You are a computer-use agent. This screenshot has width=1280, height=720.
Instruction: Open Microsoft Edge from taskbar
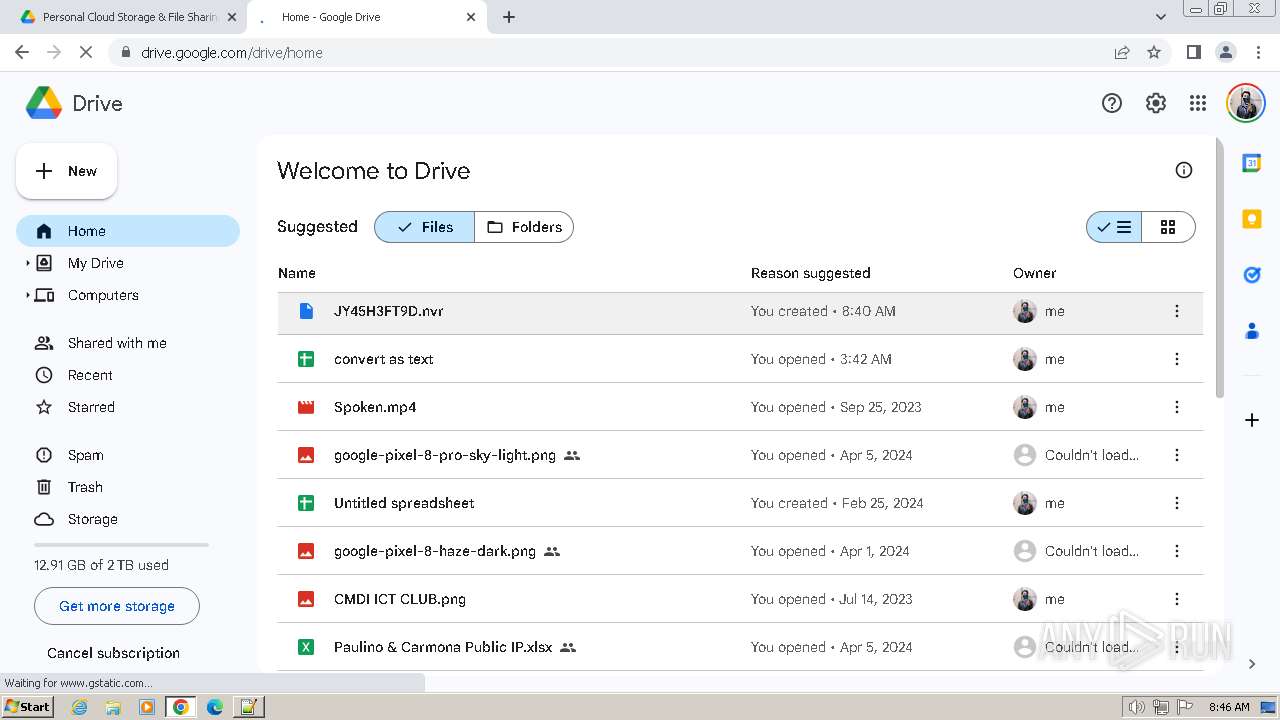click(x=214, y=707)
